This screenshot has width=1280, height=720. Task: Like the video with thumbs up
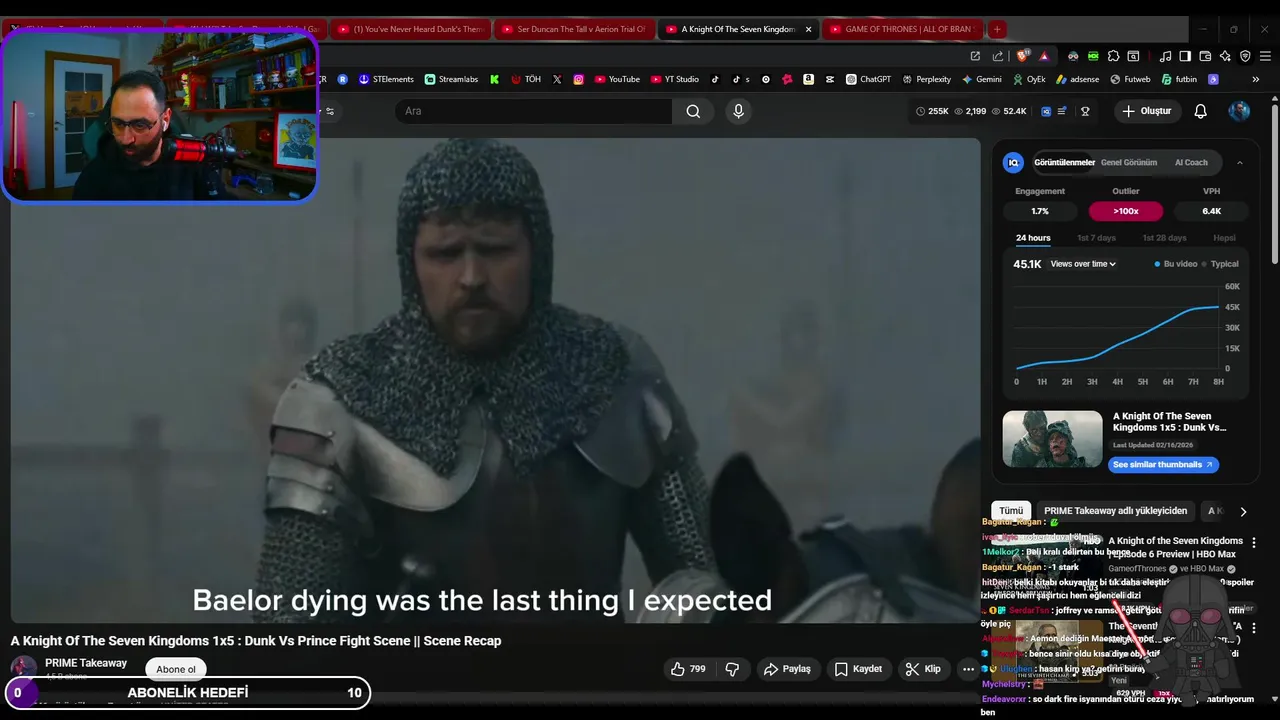point(688,669)
